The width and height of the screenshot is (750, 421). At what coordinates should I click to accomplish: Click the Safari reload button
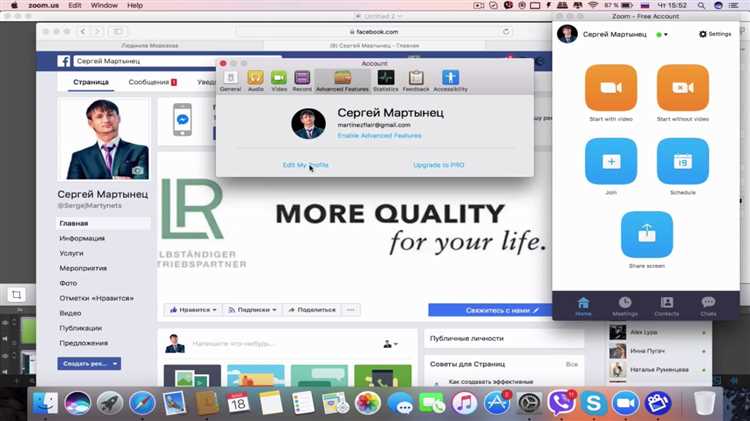tap(506, 32)
